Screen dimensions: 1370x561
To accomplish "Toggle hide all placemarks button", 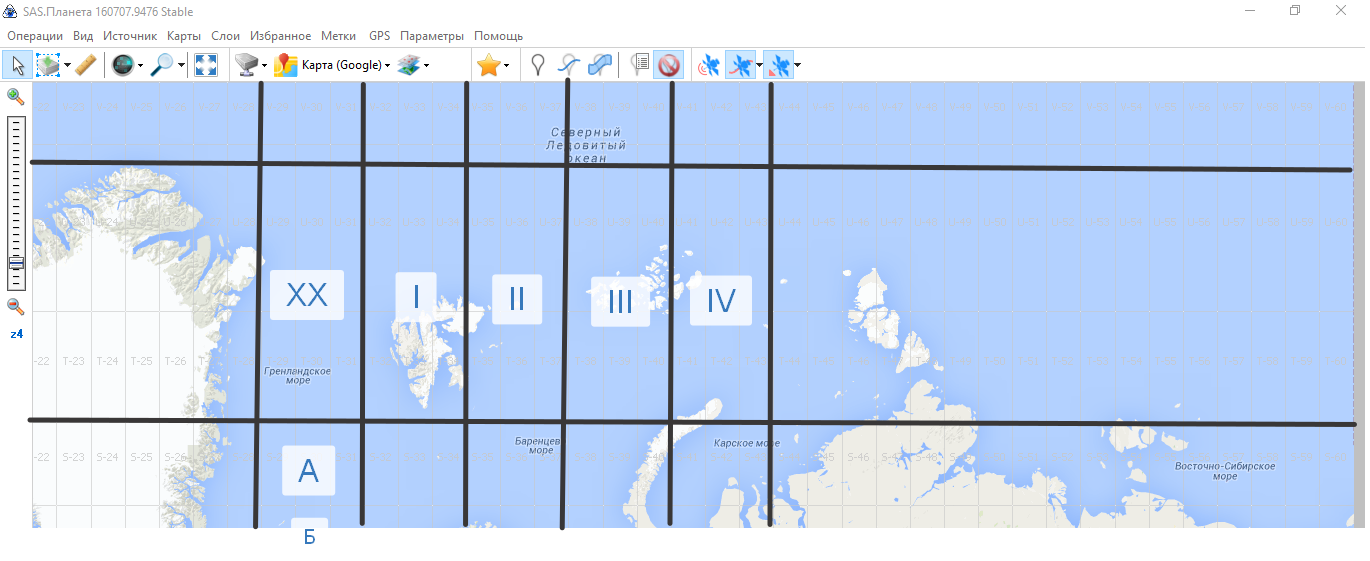I will (668, 66).
